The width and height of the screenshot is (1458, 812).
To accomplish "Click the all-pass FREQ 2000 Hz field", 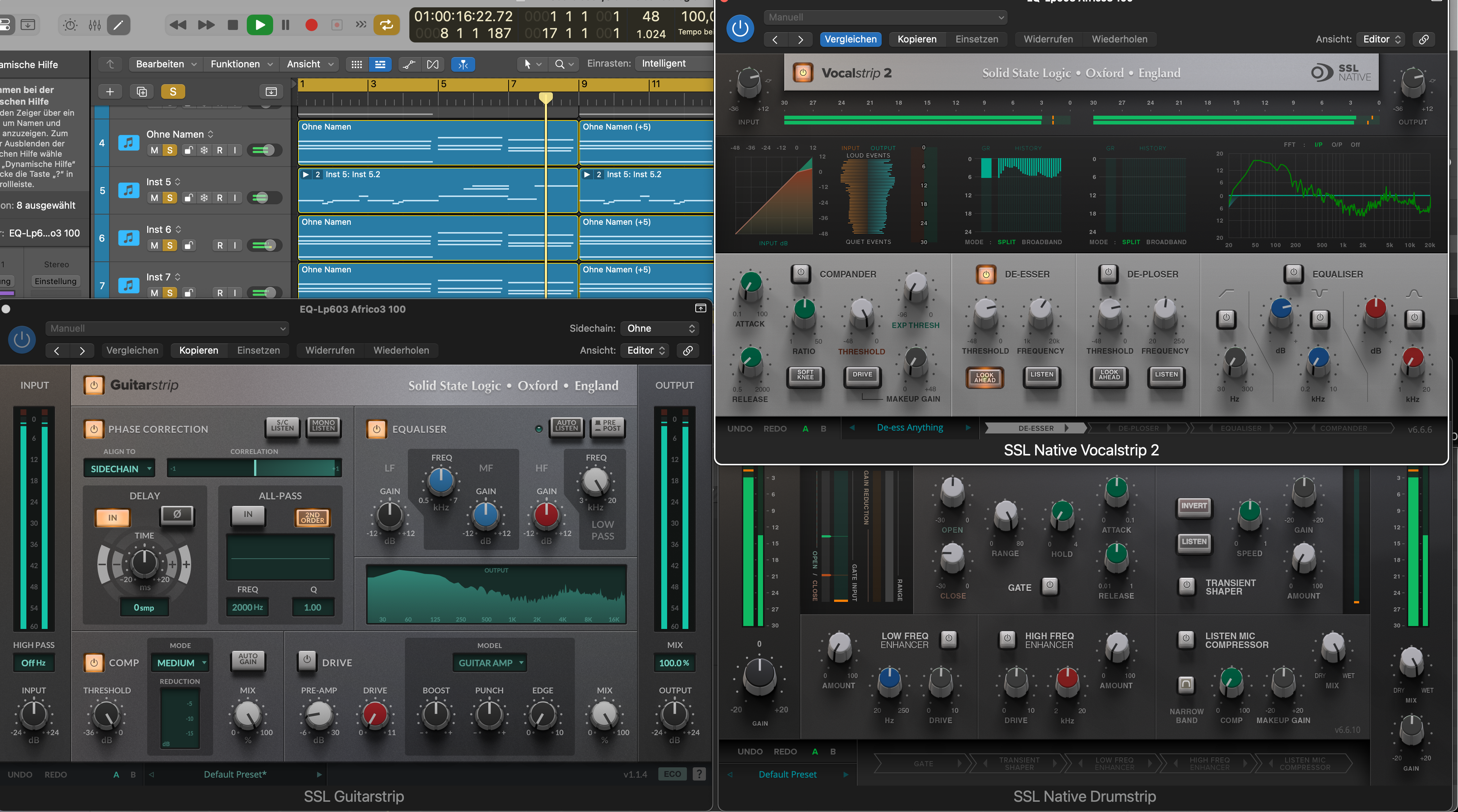I will click(x=248, y=607).
